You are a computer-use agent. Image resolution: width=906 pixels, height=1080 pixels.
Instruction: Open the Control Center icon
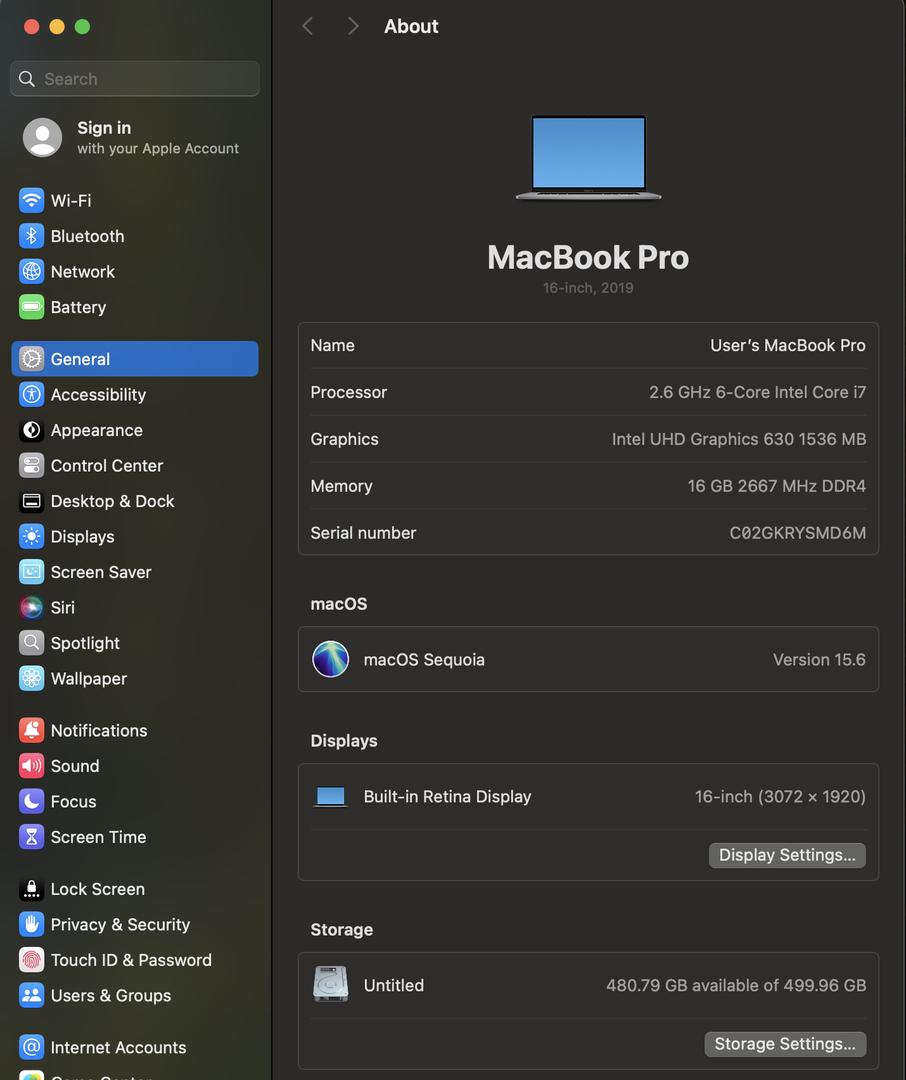click(31, 466)
